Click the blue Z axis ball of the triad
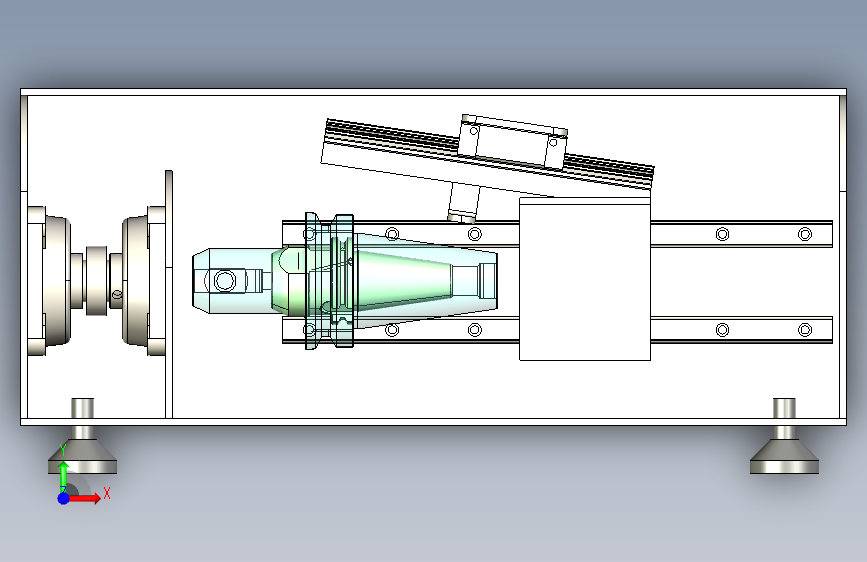This screenshot has height=562, width=867. pos(64,498)
